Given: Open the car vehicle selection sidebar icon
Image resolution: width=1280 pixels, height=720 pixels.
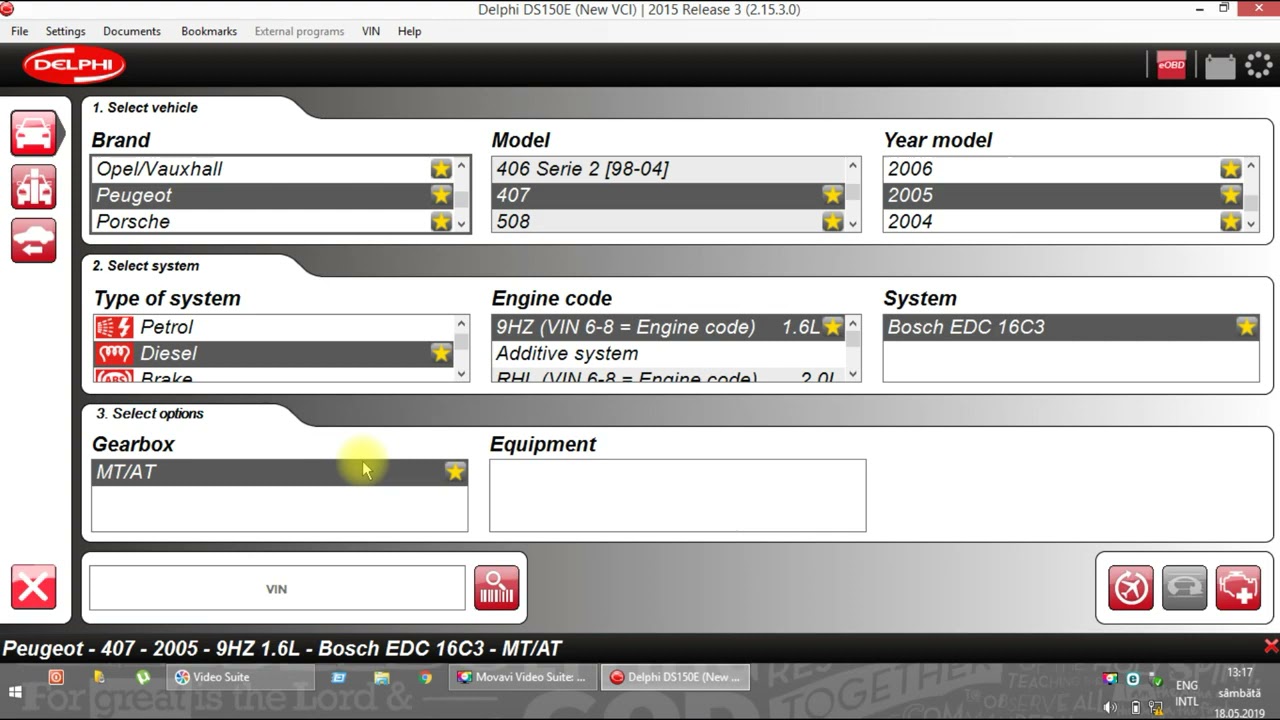Looking at the screenshot, I should (33, 132).
